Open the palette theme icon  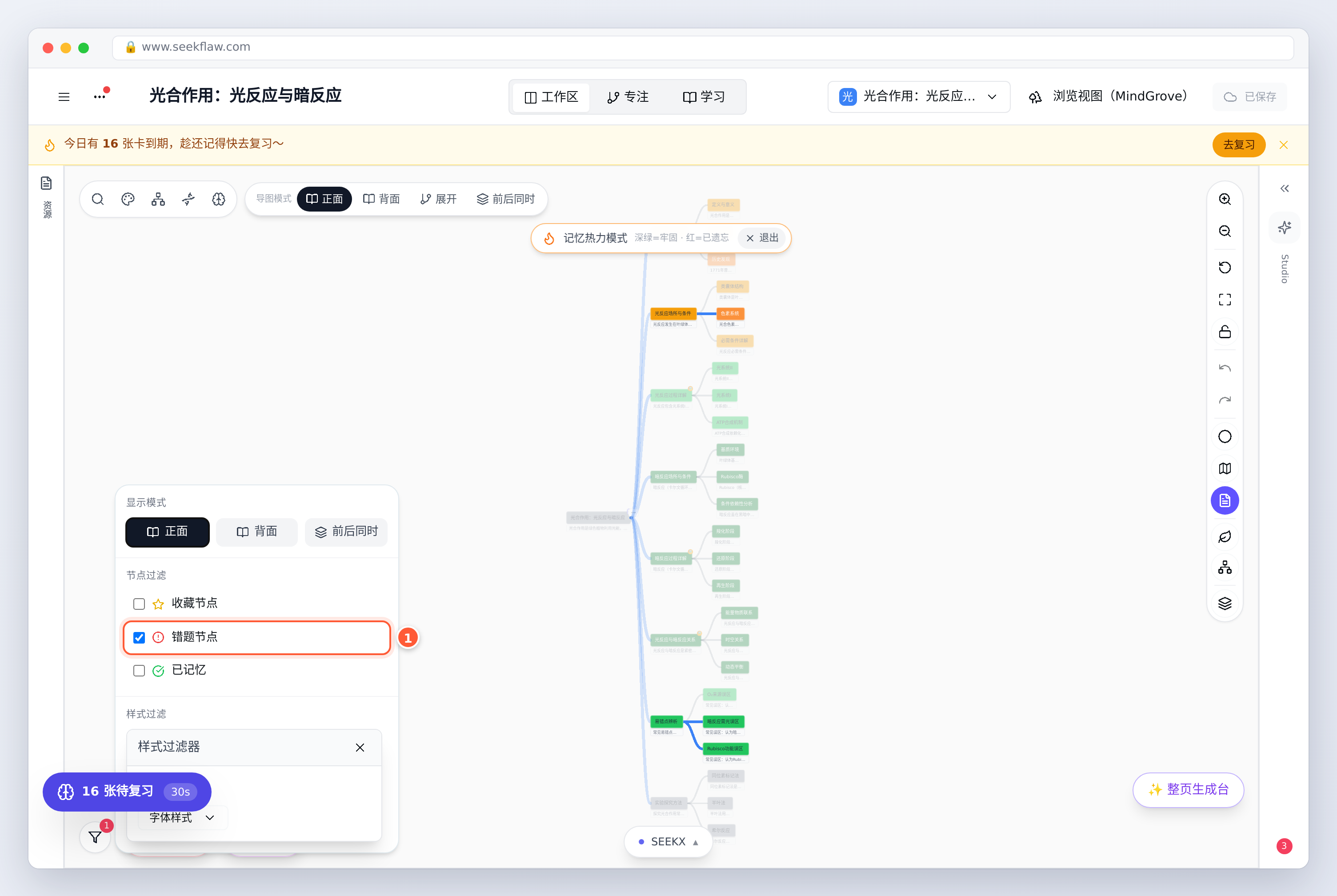pos(128,199)
